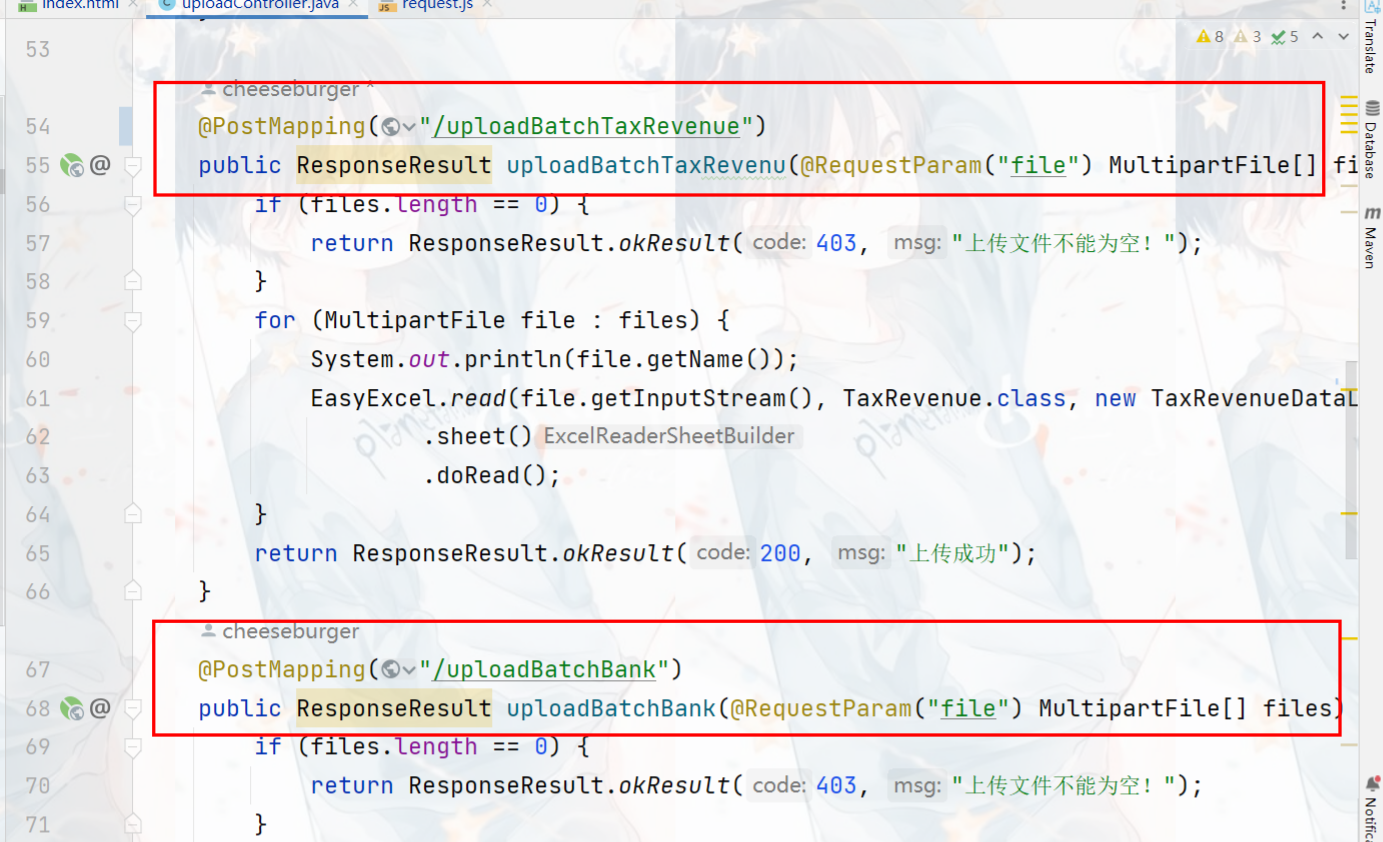Image resolution: width=1383 pixels, height=842 pixels.
Task: Collapse the if block fold marker at line 69
Action: click(133, 748)
